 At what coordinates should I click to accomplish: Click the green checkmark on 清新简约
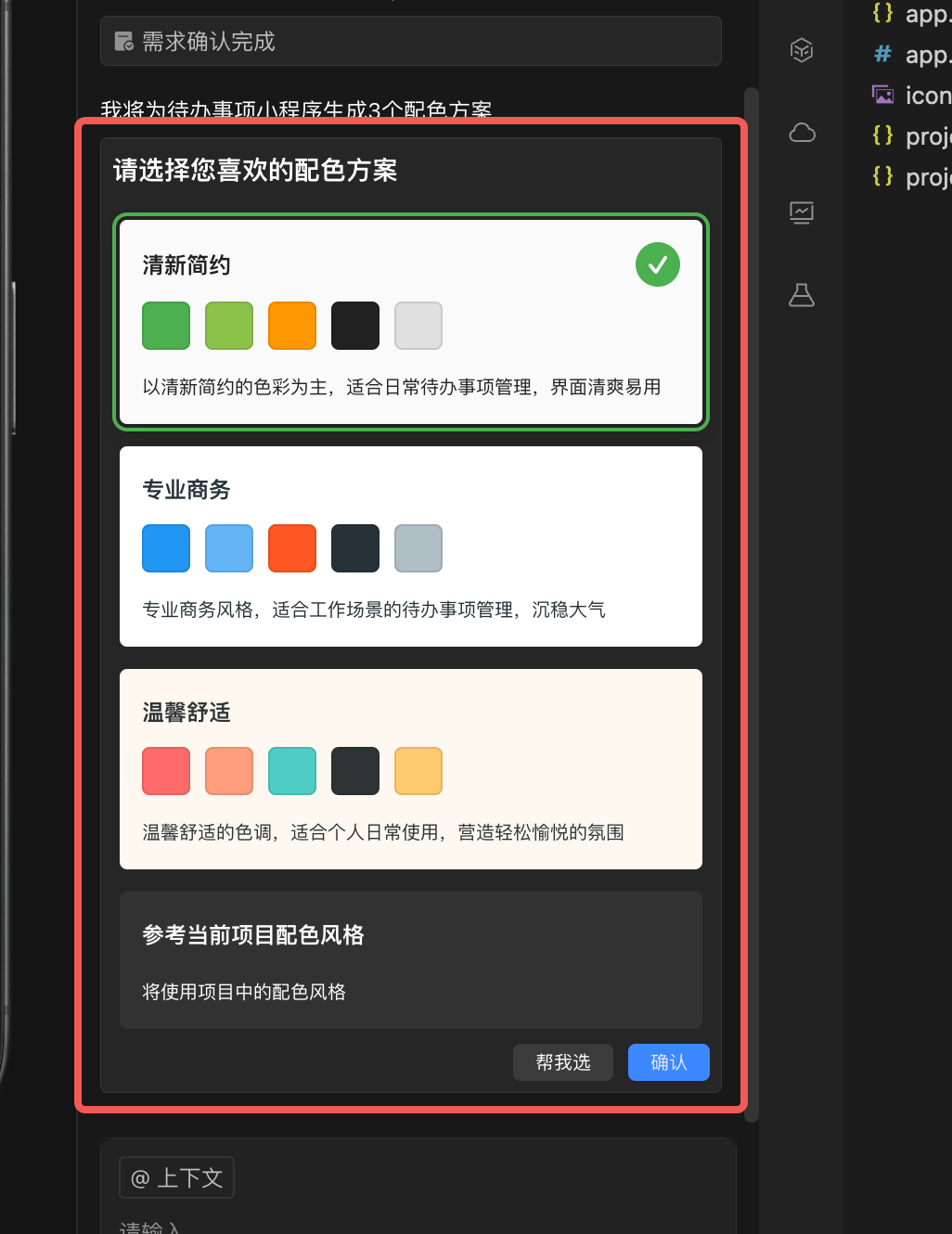[x=657, y=264]
